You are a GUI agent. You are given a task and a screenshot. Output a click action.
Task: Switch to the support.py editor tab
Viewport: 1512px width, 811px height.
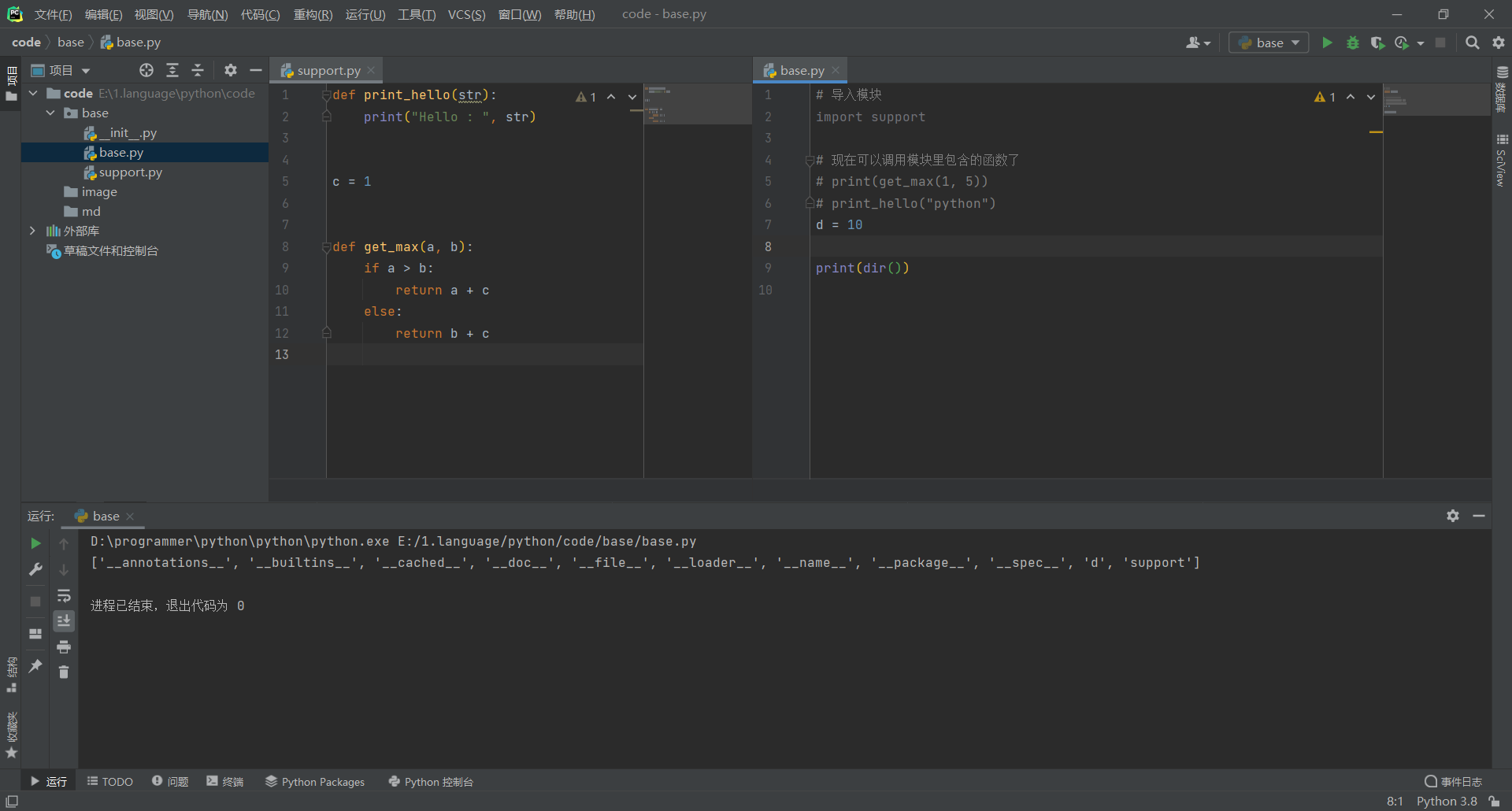point(328,70)
